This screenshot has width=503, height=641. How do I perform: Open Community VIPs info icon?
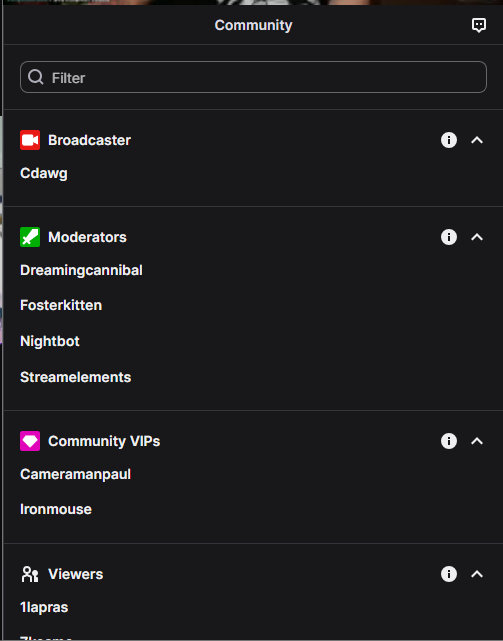click(x=449, y=441)
